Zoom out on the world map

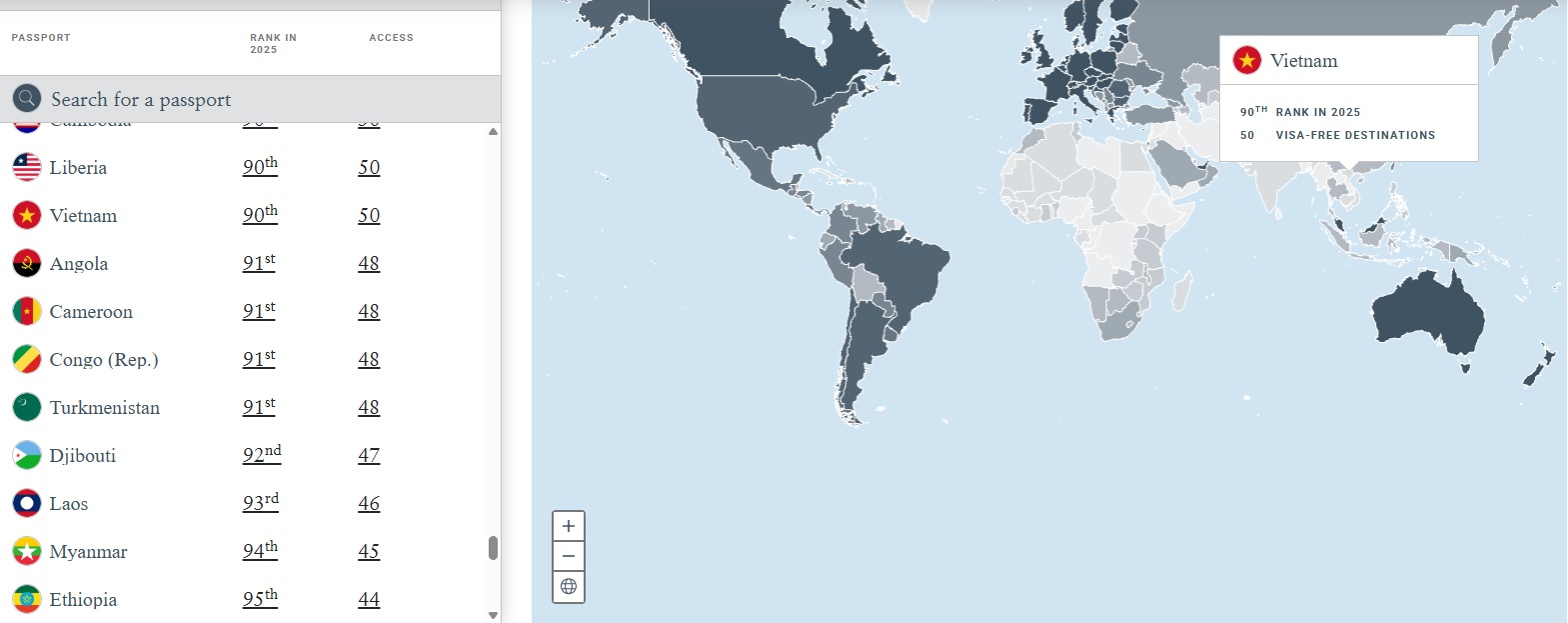coord(568,556)
